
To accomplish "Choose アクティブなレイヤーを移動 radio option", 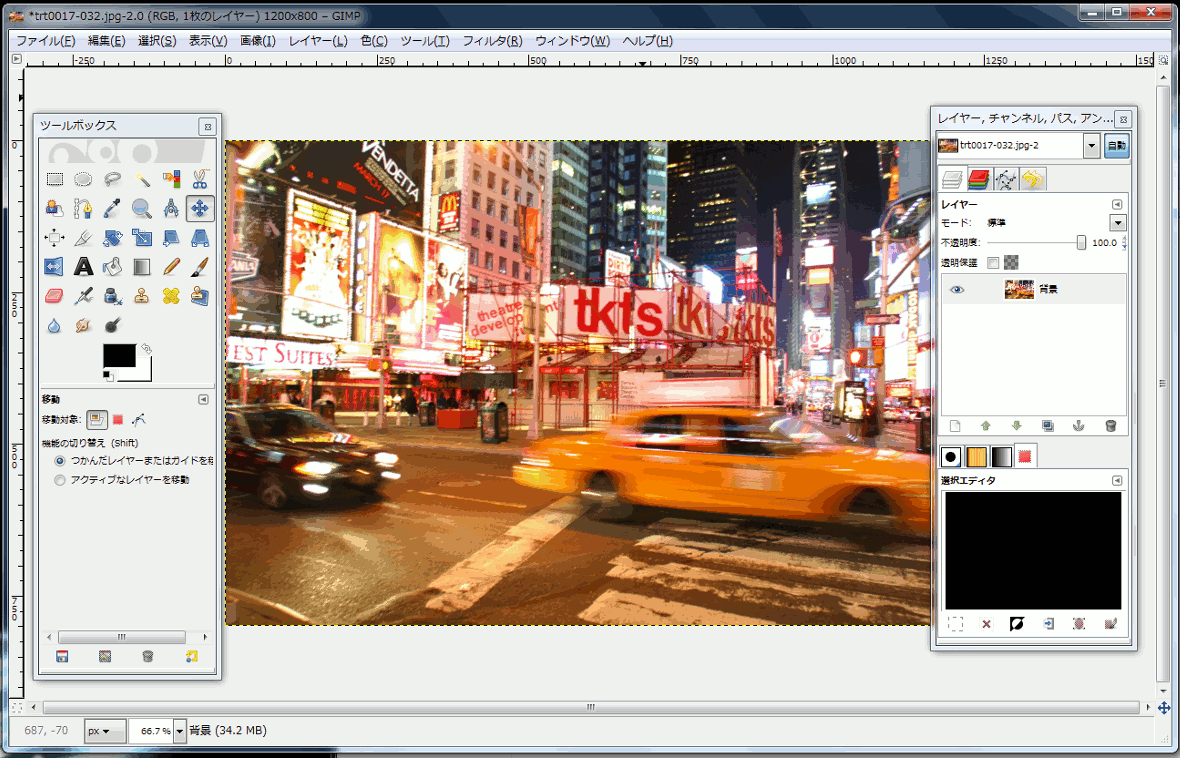I will (x=59, y=480).
